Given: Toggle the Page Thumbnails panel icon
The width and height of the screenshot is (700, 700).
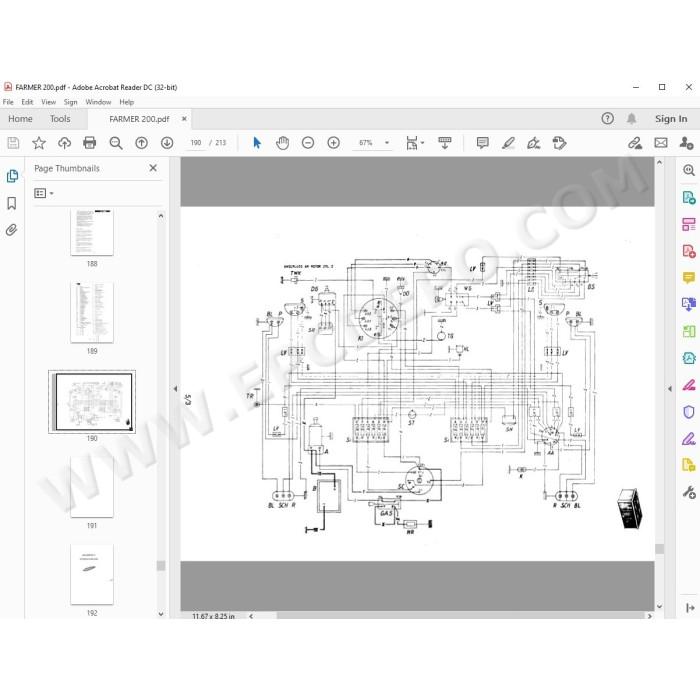Looking at the screenshot, I should click(x=12, y=176).
